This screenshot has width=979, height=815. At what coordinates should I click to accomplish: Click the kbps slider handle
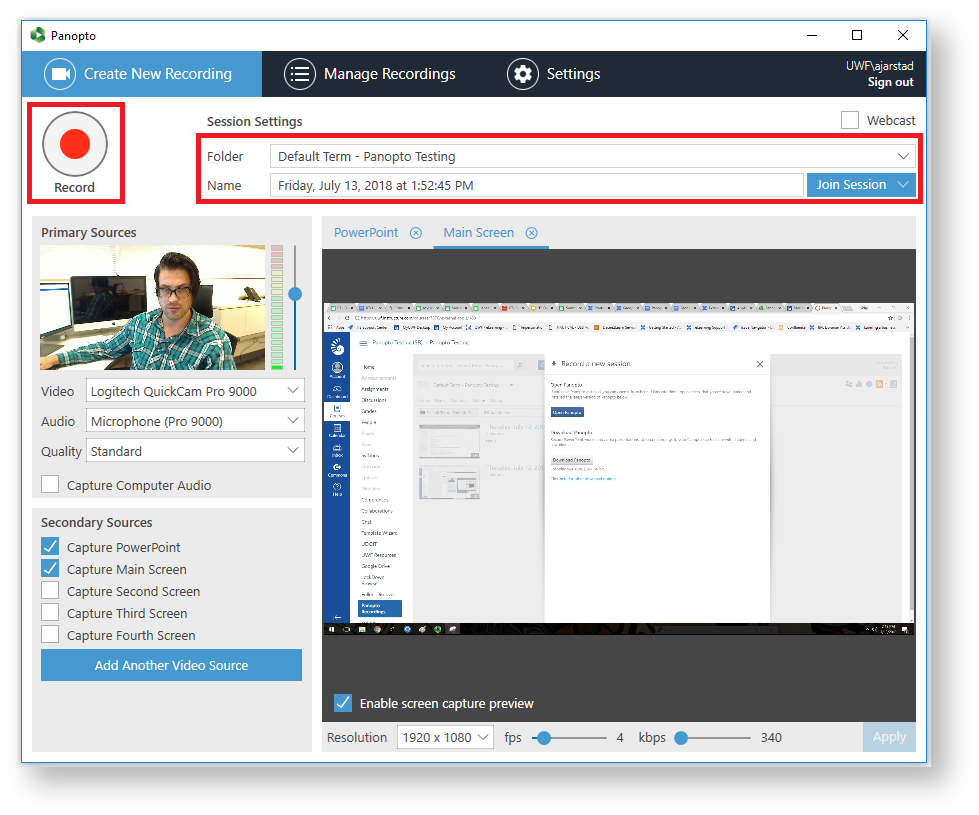pyautogui.click(x=681, y=738)
